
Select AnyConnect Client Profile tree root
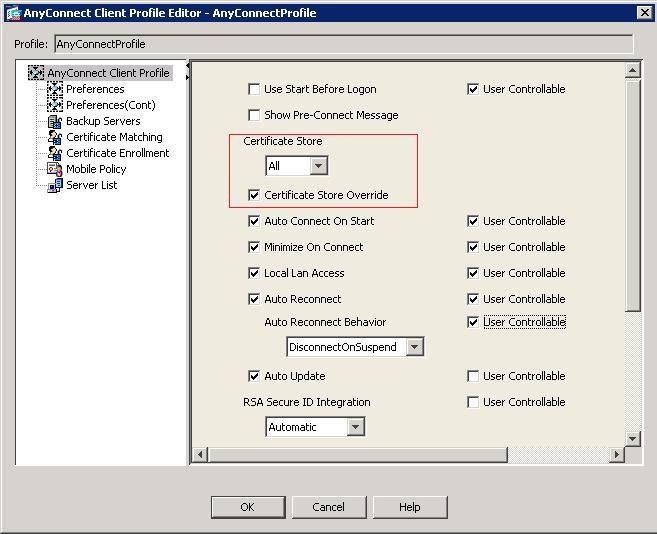(108, 73)
